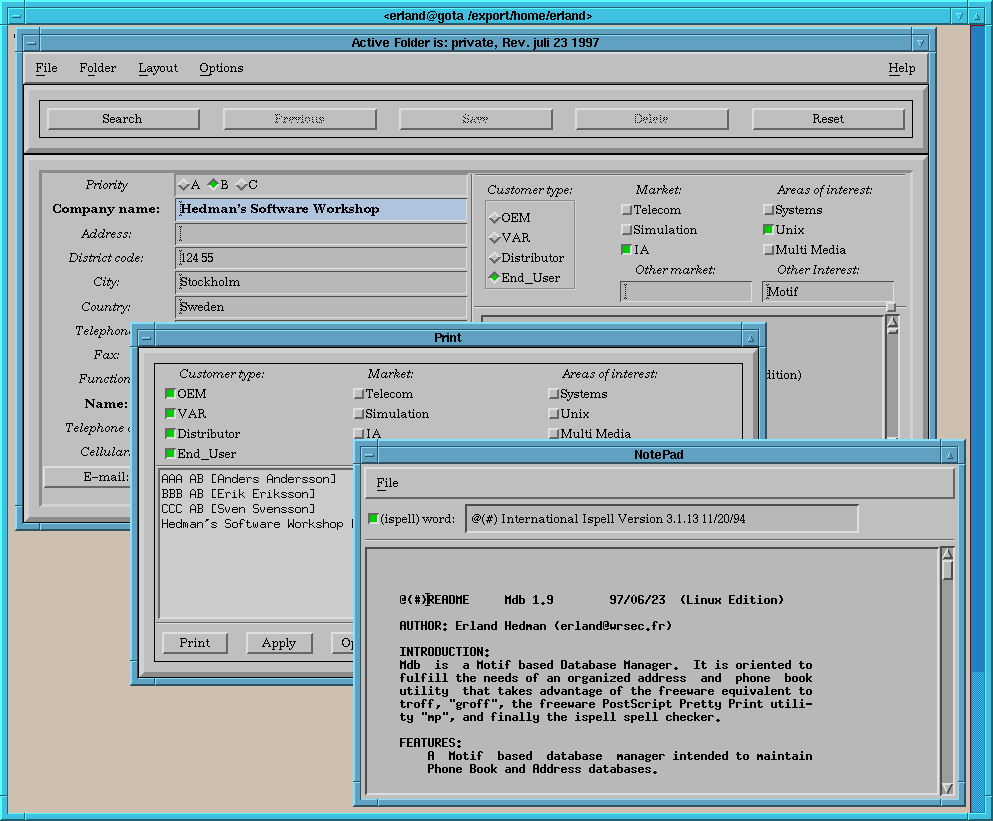Enable Telecom market in the main form
The height and width of the screenshot is (821, 993).
[x=626, y=210]
